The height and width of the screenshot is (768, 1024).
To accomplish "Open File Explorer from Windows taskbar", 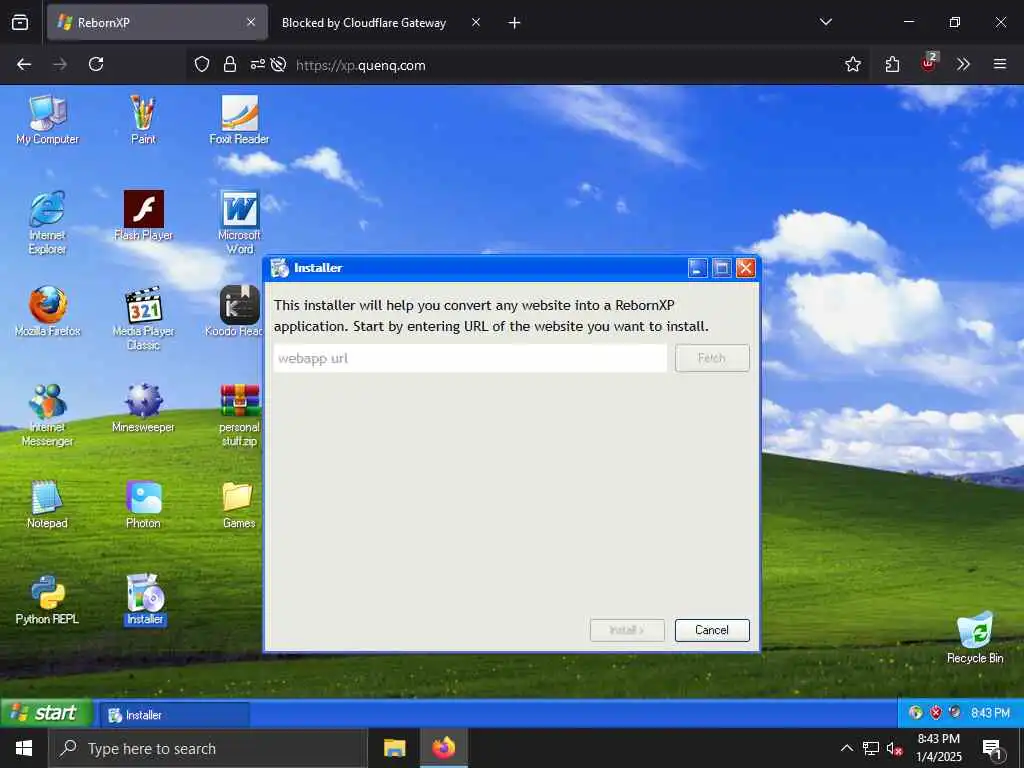I will coord(394,748).
